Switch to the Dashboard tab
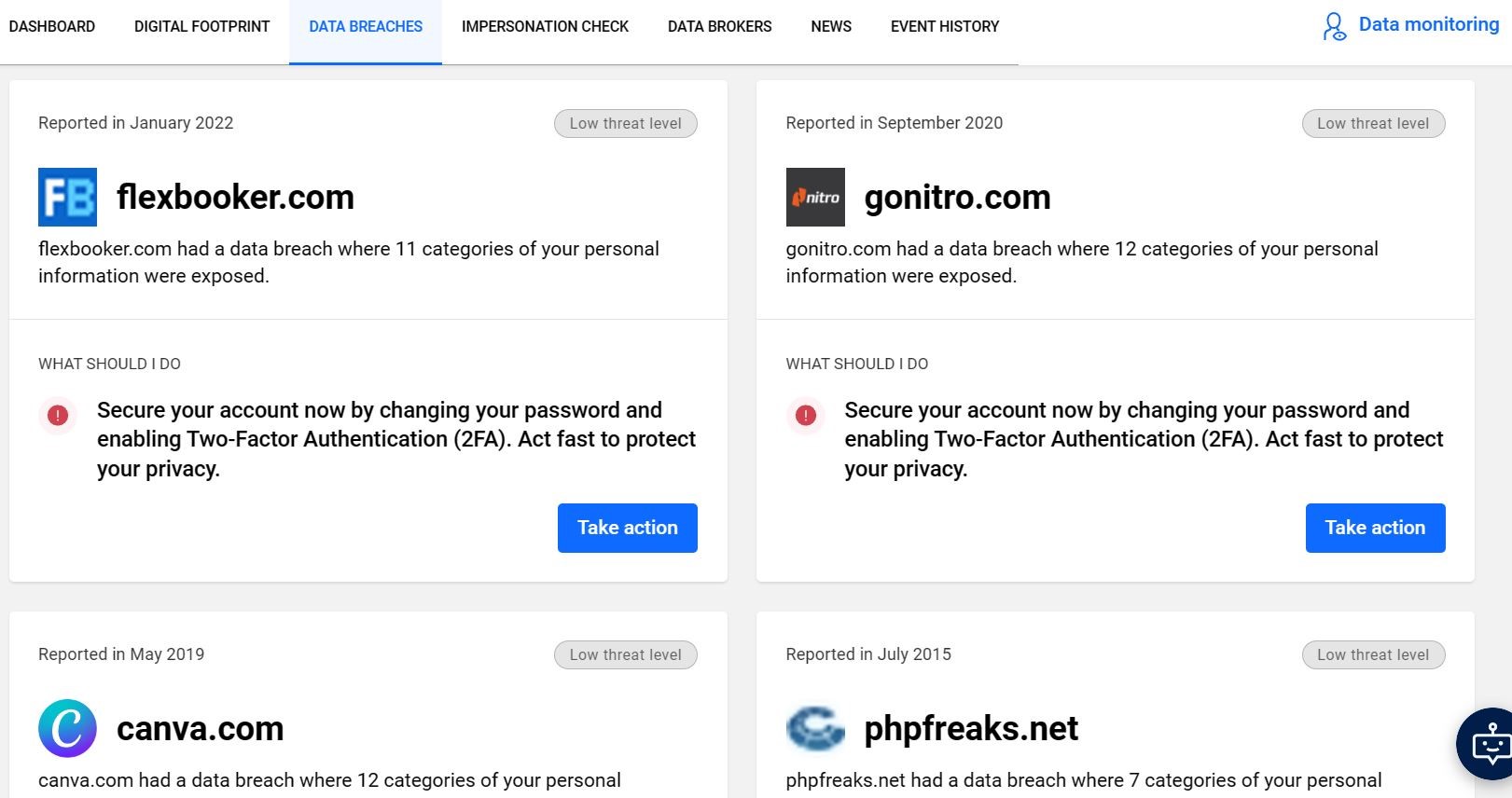Viewport: 1512px width, 798px height. coord(52,26)
